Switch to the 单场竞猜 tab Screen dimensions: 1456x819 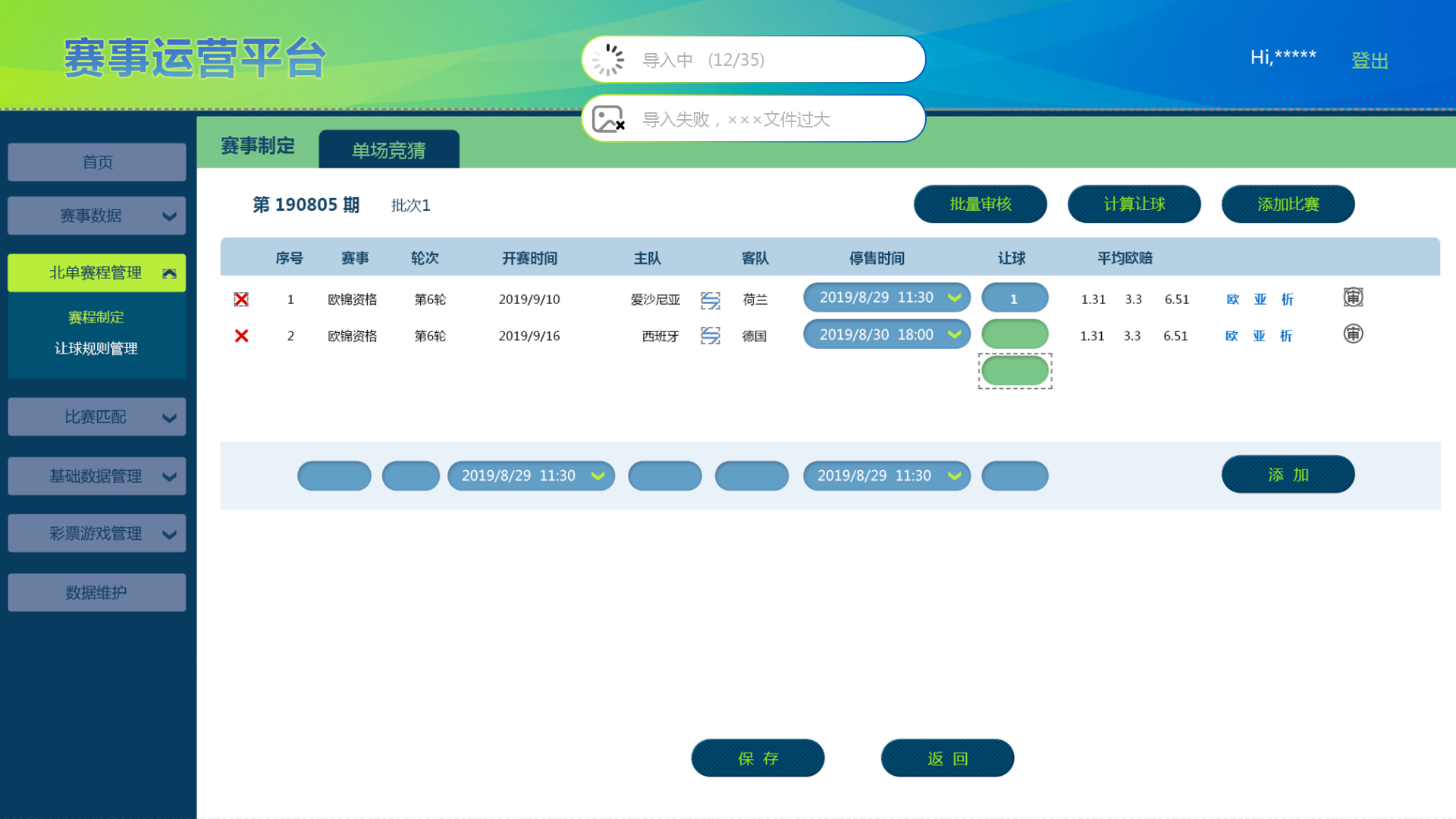click(388, 150)
